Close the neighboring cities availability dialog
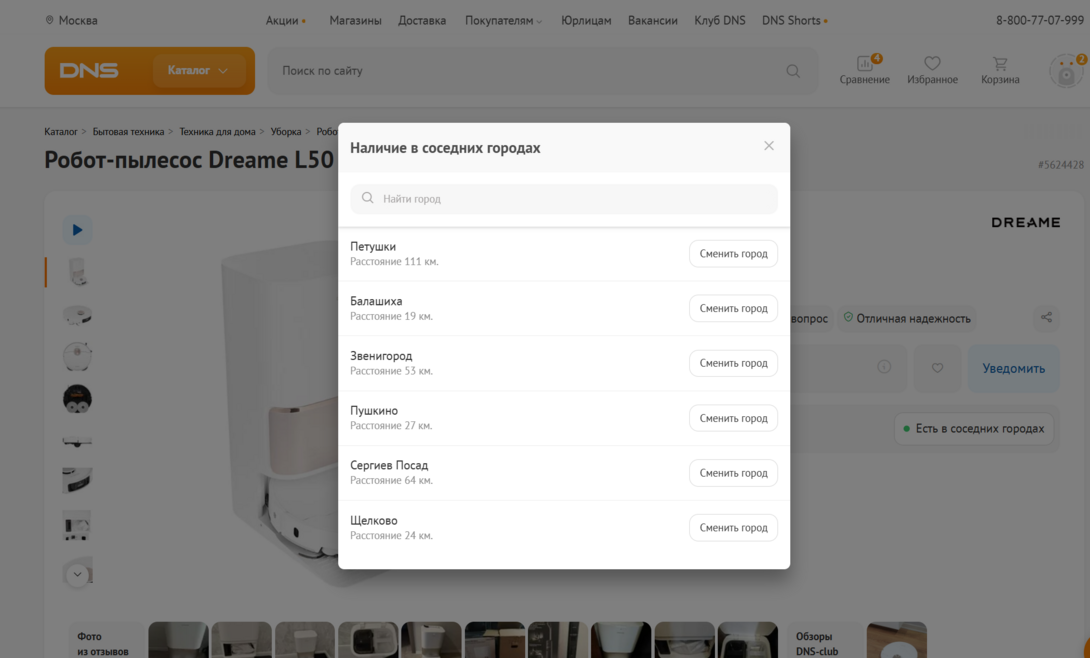The height and width of the screenshot is (658, 1090). pos(768,146)
